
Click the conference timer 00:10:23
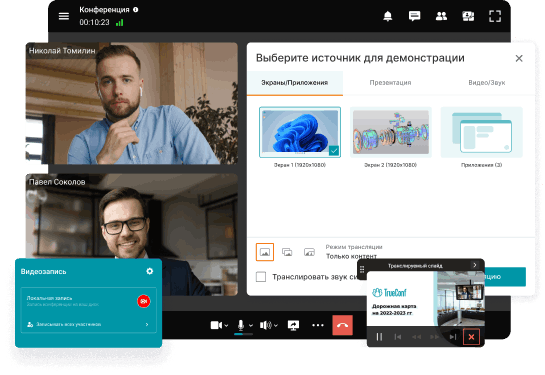pos(94,23)
